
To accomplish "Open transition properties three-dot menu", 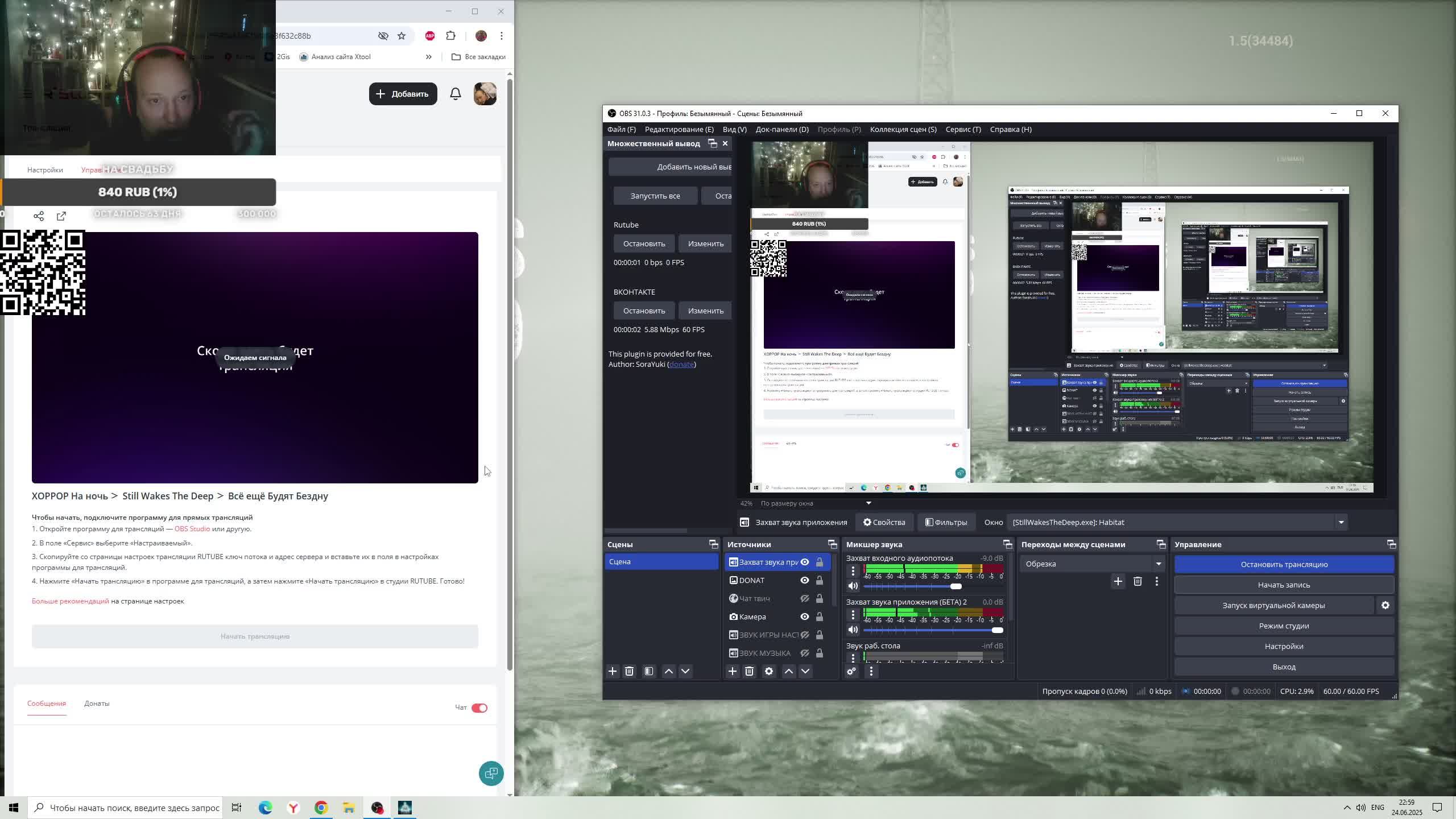I will tap(1156, 581).
